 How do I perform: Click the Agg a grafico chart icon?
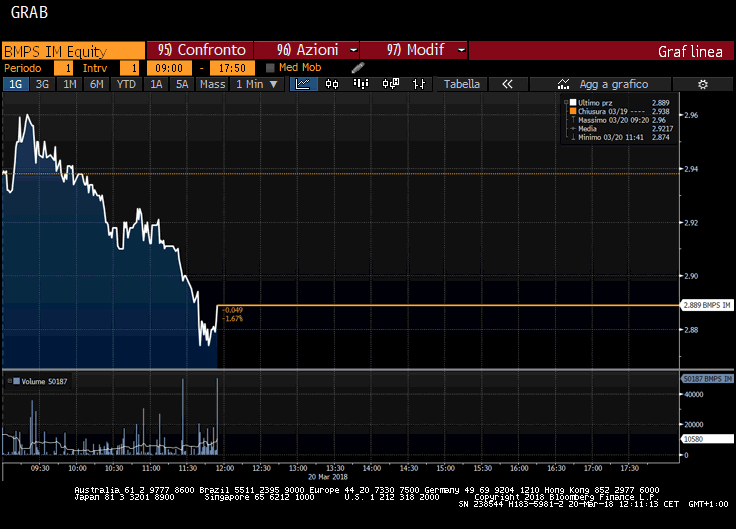point(563,84)
